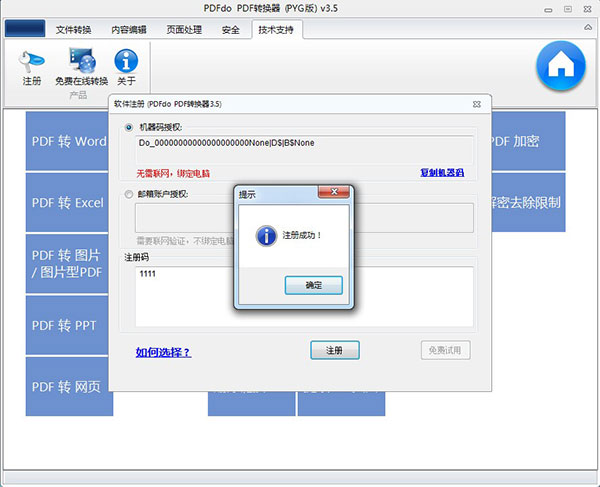Select the 技术支持 tab

276,29
